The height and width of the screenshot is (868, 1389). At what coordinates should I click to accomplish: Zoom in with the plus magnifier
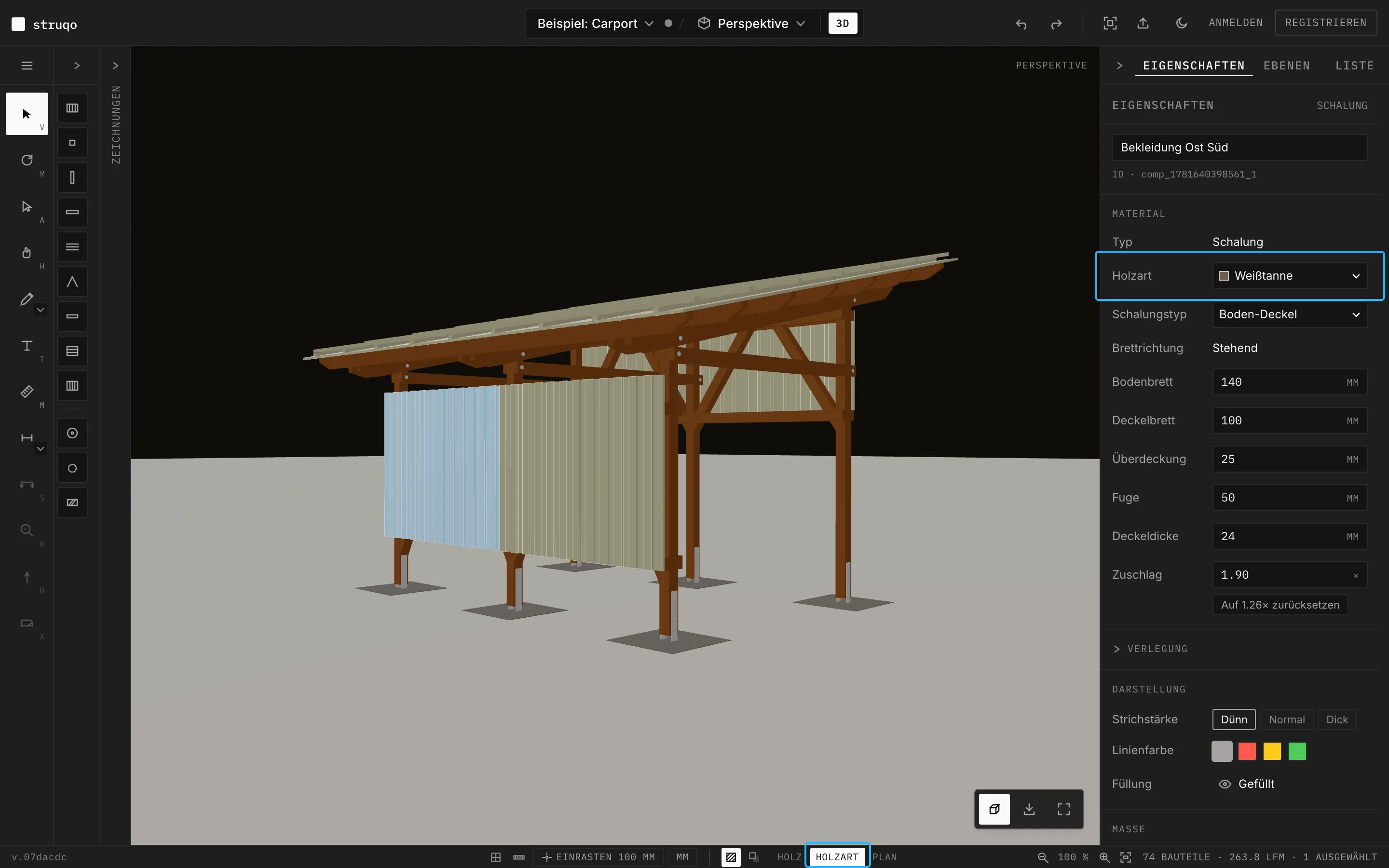click(1104, 857)
